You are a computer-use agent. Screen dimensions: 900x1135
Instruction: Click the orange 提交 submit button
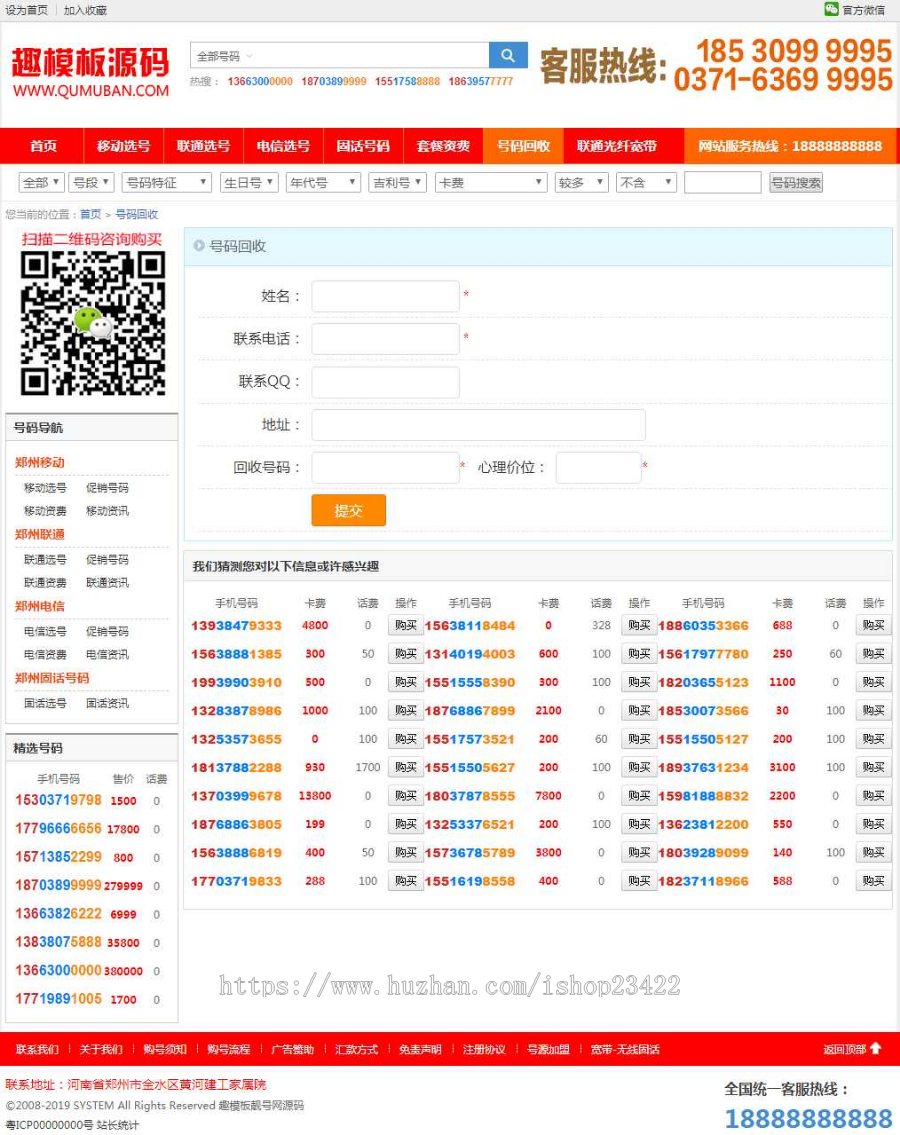tap(348, 509)
